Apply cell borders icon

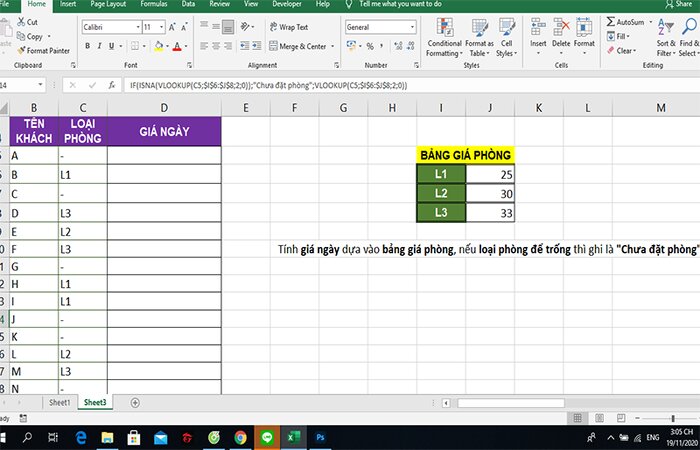(x=134, y=46)
